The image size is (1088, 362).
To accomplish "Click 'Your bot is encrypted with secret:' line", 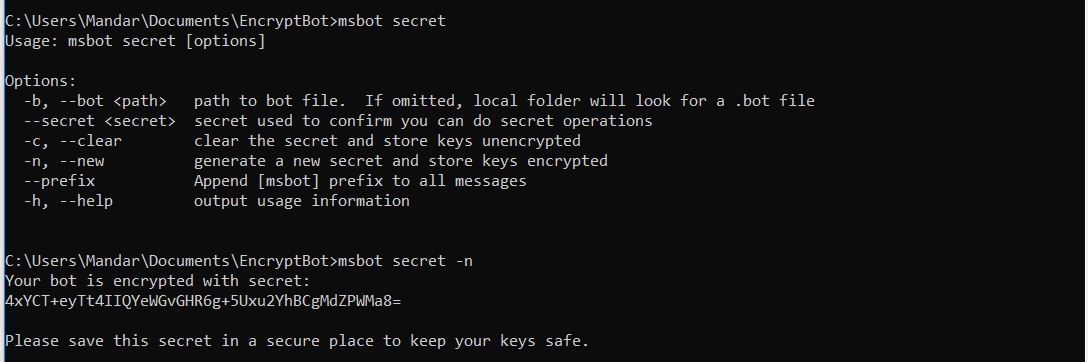I will 158,281.
